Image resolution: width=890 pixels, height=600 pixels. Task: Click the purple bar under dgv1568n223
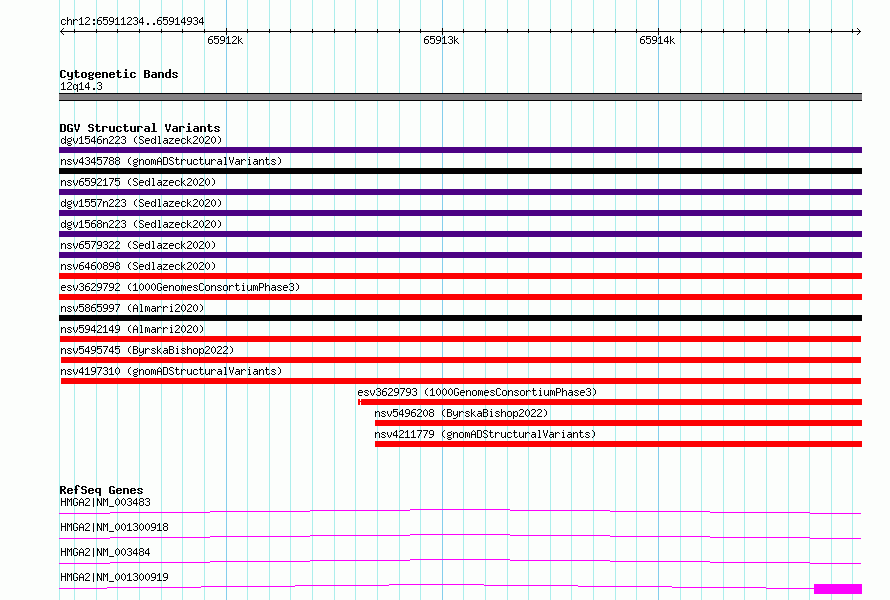click(x=460, y=234)
